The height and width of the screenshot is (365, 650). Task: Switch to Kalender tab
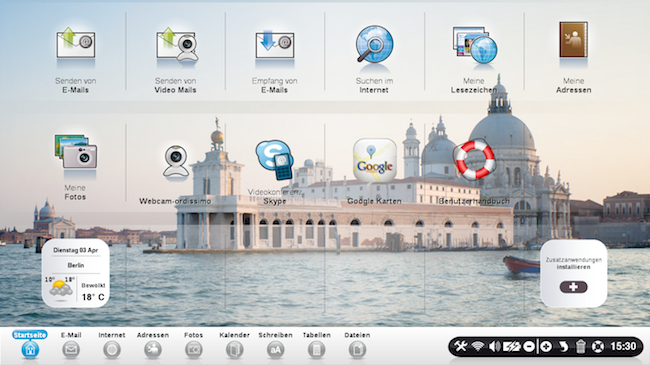(x=234, y=345)
